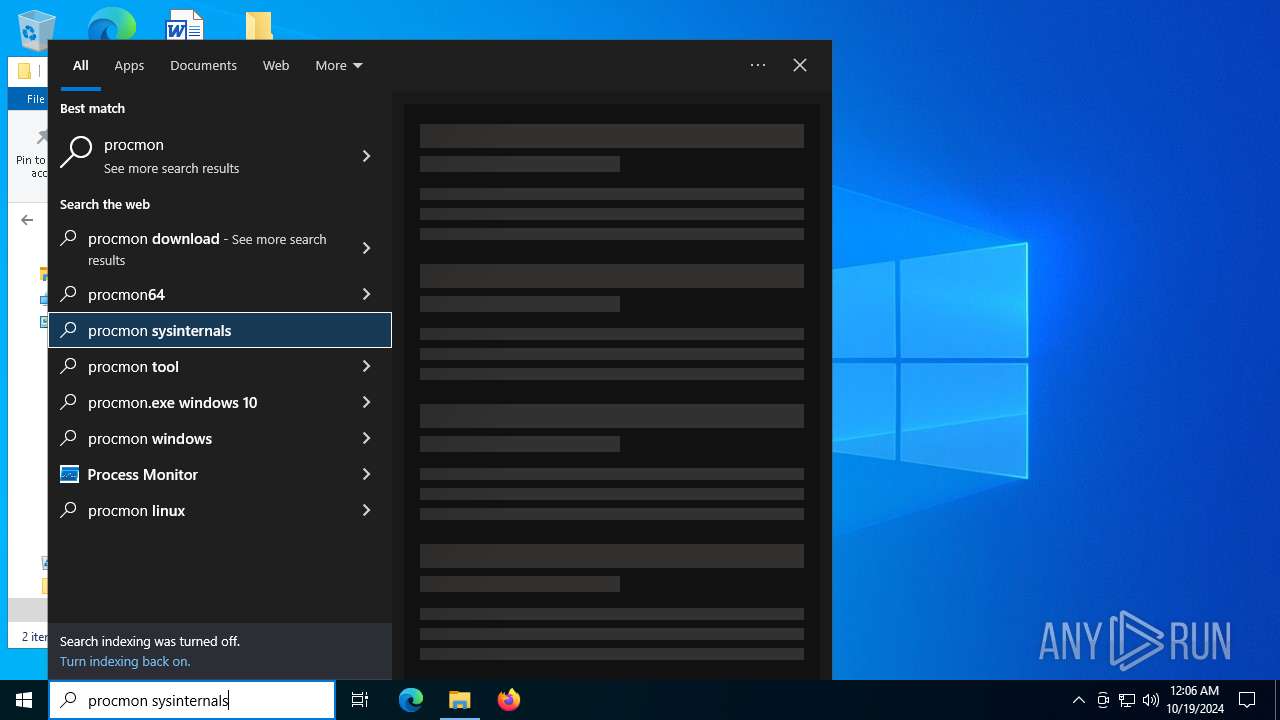Open the clock and date flyout
The image size is (1280, 720).
[1194, 700]
